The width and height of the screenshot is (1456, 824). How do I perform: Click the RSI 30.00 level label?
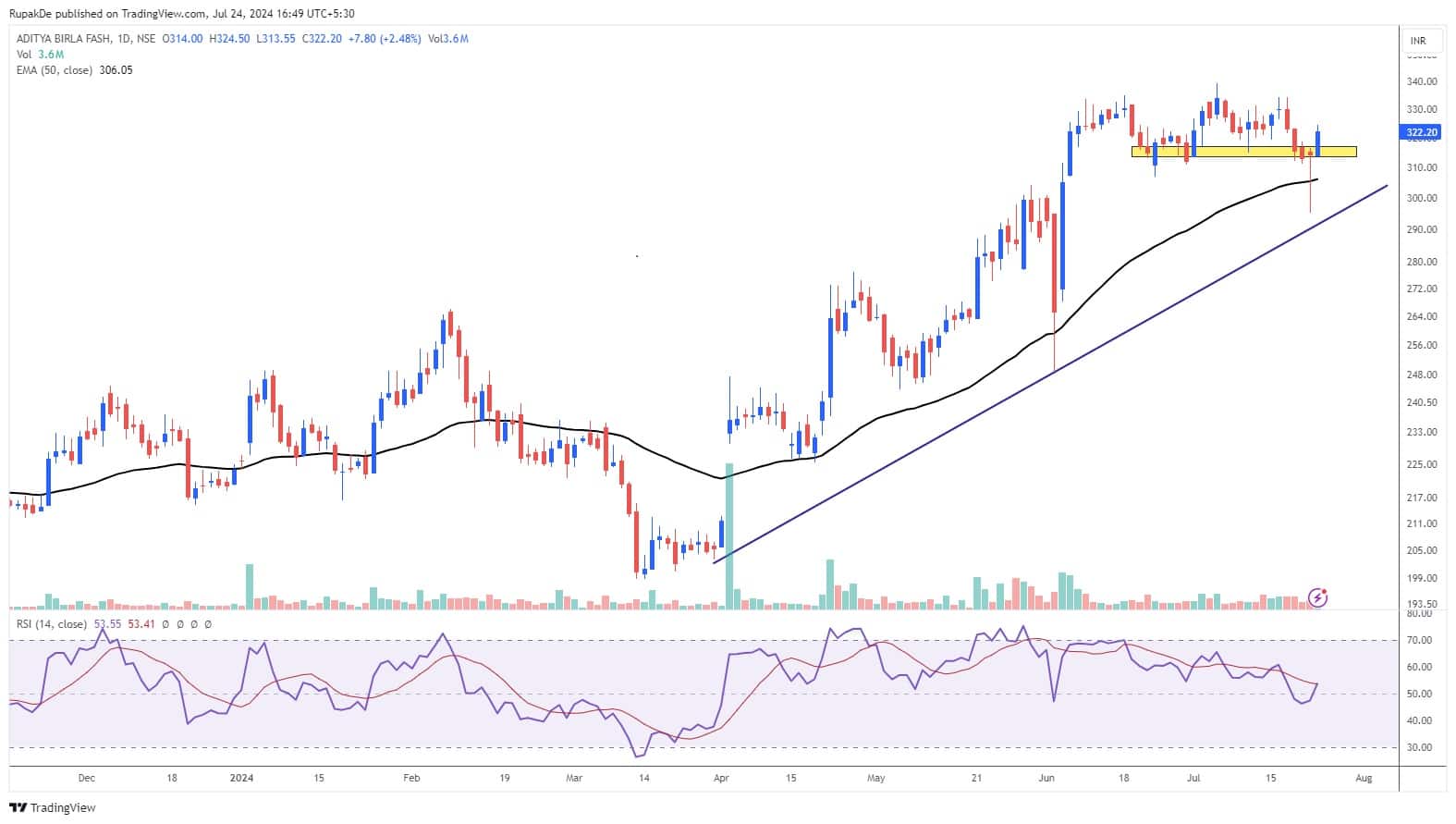[1419, 747]
